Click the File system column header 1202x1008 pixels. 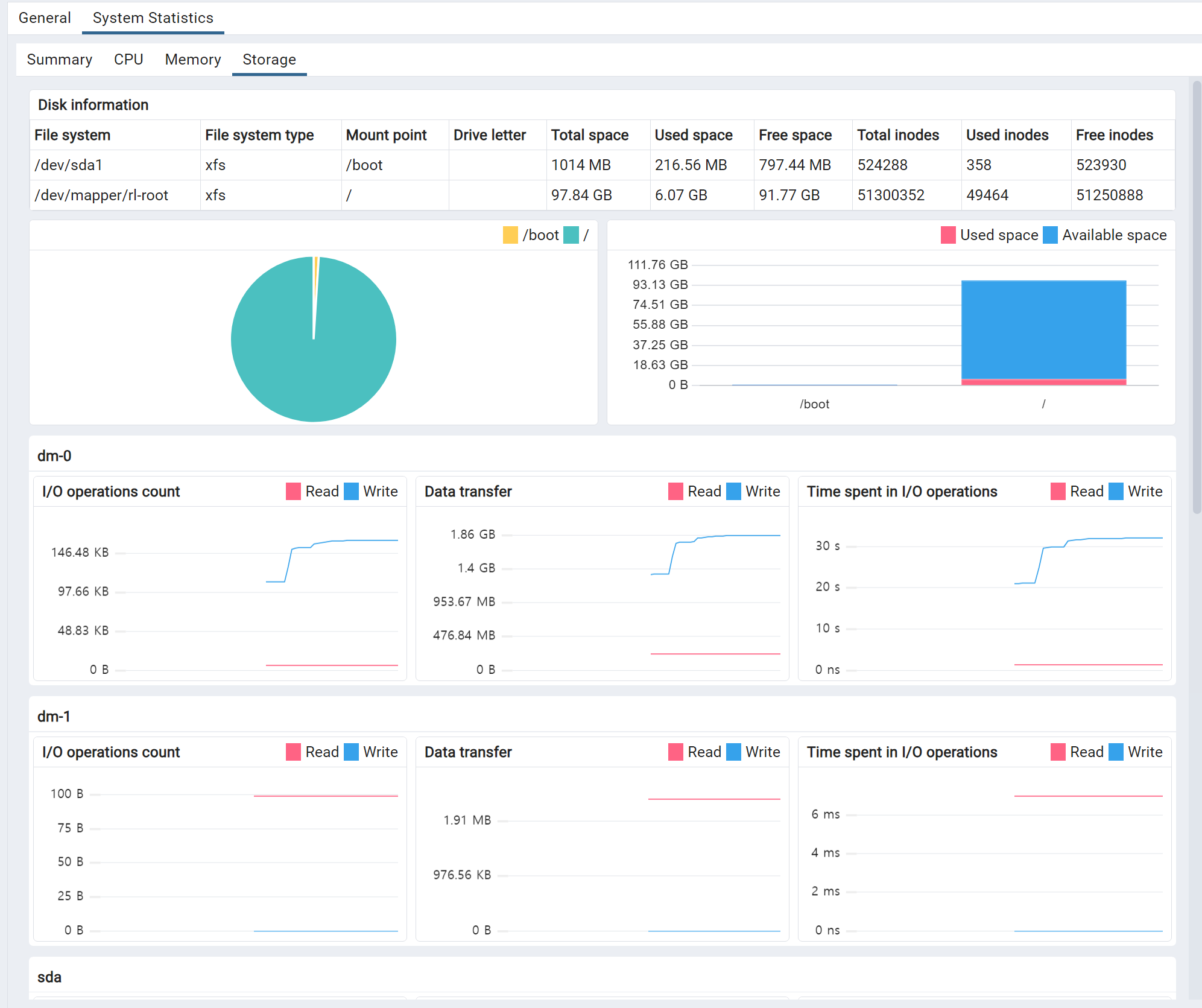(72, 135)
